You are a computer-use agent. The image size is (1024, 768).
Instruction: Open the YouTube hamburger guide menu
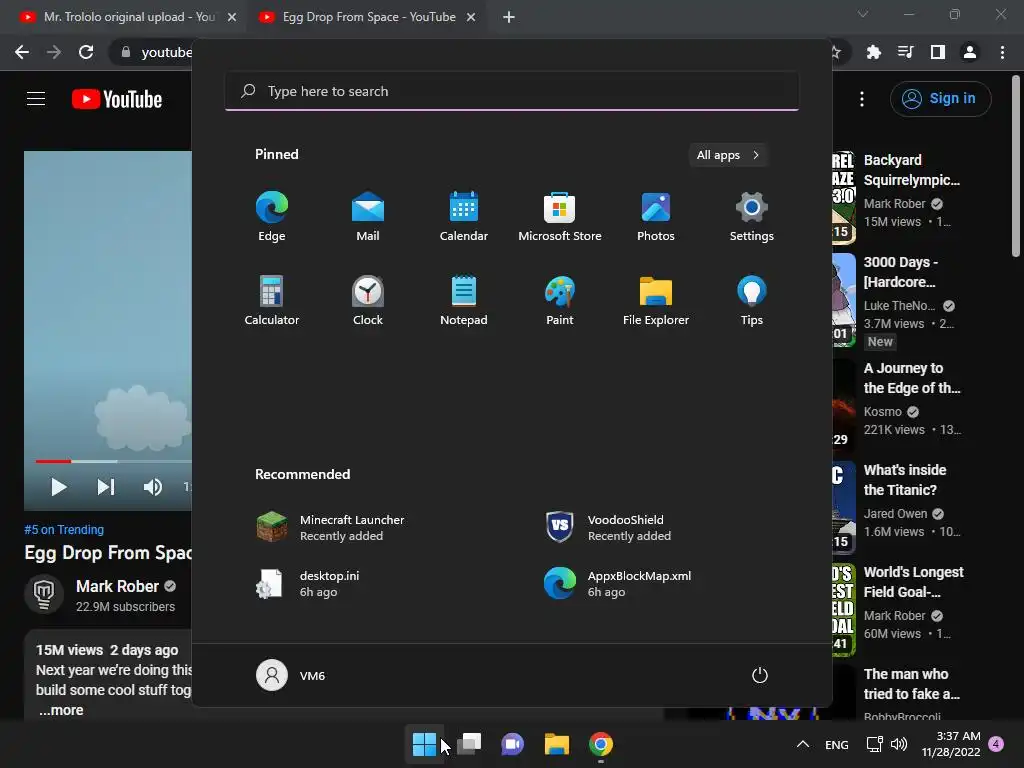pyautogui.click(x=36, y=99)
